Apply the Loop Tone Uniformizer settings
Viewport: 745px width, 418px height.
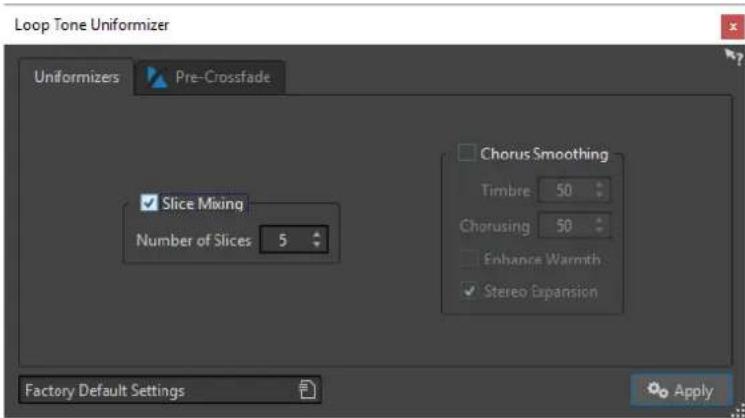(680, 390)
